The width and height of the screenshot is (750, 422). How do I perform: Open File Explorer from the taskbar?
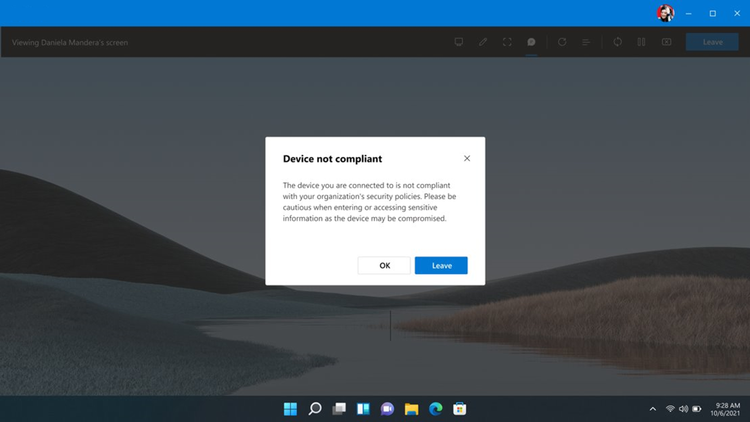pyautogui.click(x=411, y=409)
